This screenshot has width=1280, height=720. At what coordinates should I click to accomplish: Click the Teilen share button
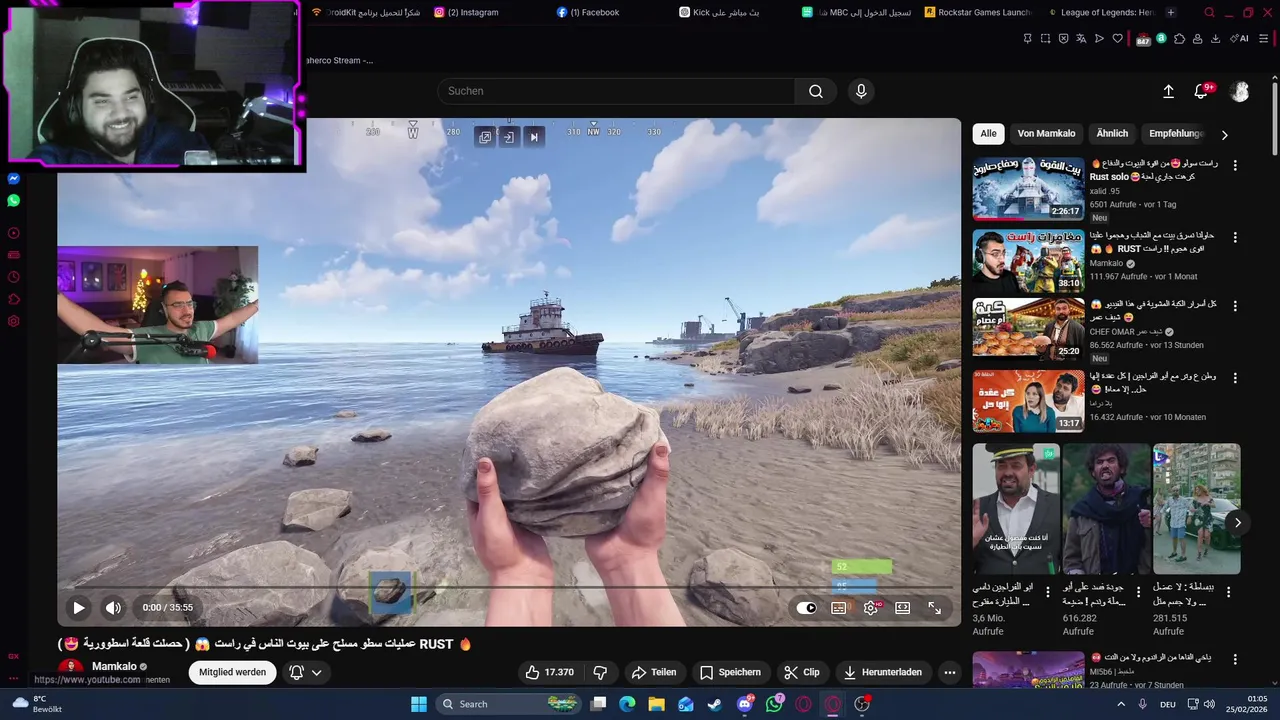click(654, 672)
